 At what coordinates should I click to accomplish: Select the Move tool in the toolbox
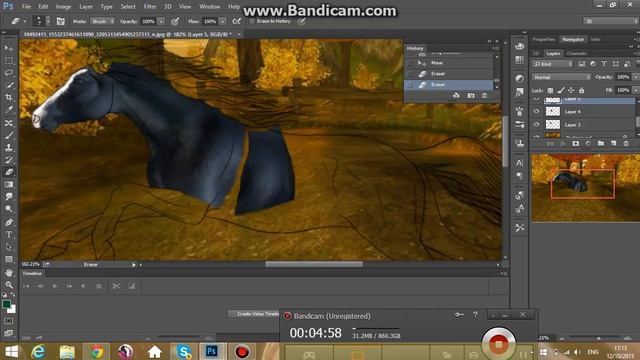(x=9, y=48)
